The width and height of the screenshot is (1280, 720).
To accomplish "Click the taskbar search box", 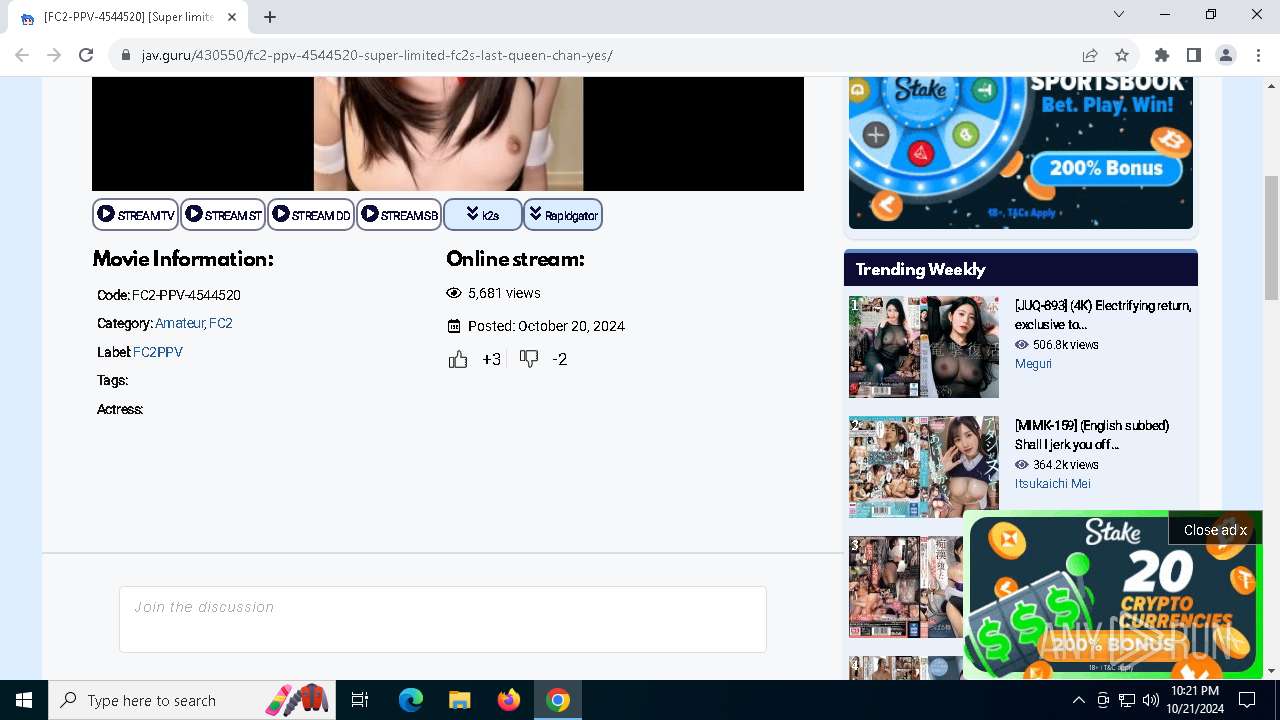I will (193, 700).
